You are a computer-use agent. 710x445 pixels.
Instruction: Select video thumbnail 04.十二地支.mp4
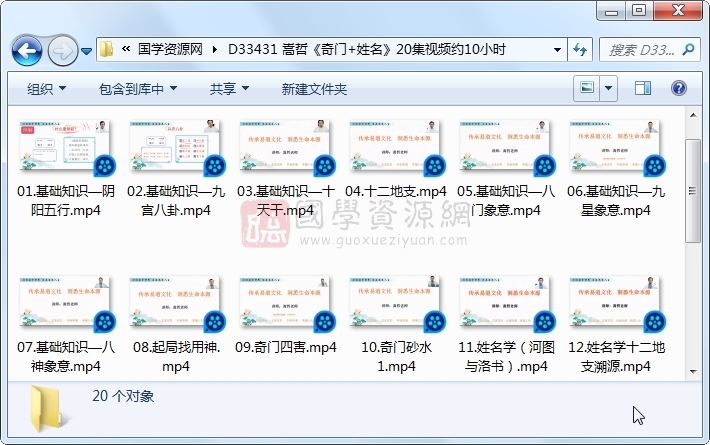pyautogui.click(x=395, y=146)
